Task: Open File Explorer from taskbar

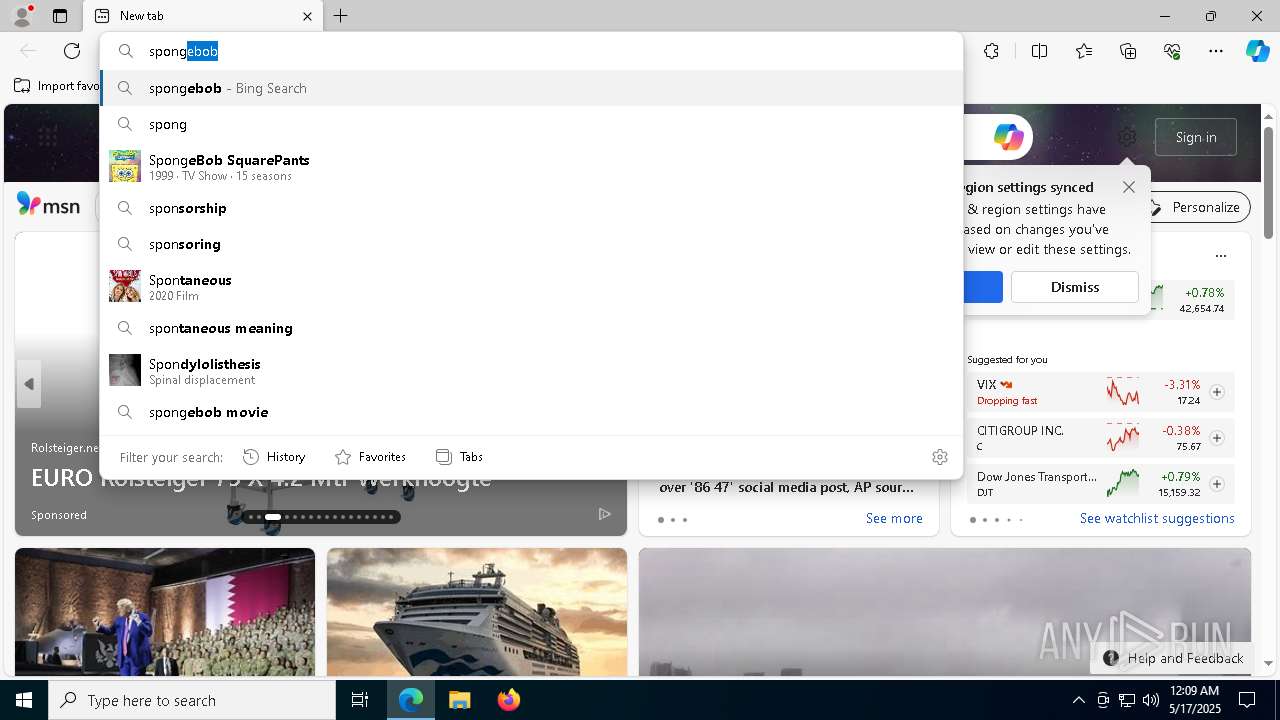Action: (459, 700)
